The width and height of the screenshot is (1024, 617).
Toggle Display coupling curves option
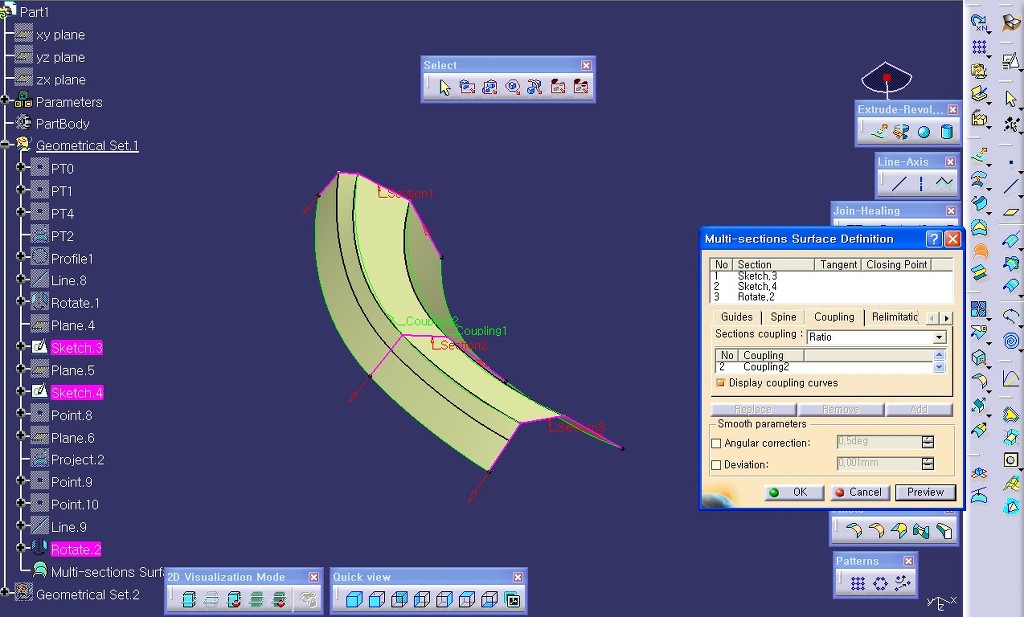pos(720,383)
